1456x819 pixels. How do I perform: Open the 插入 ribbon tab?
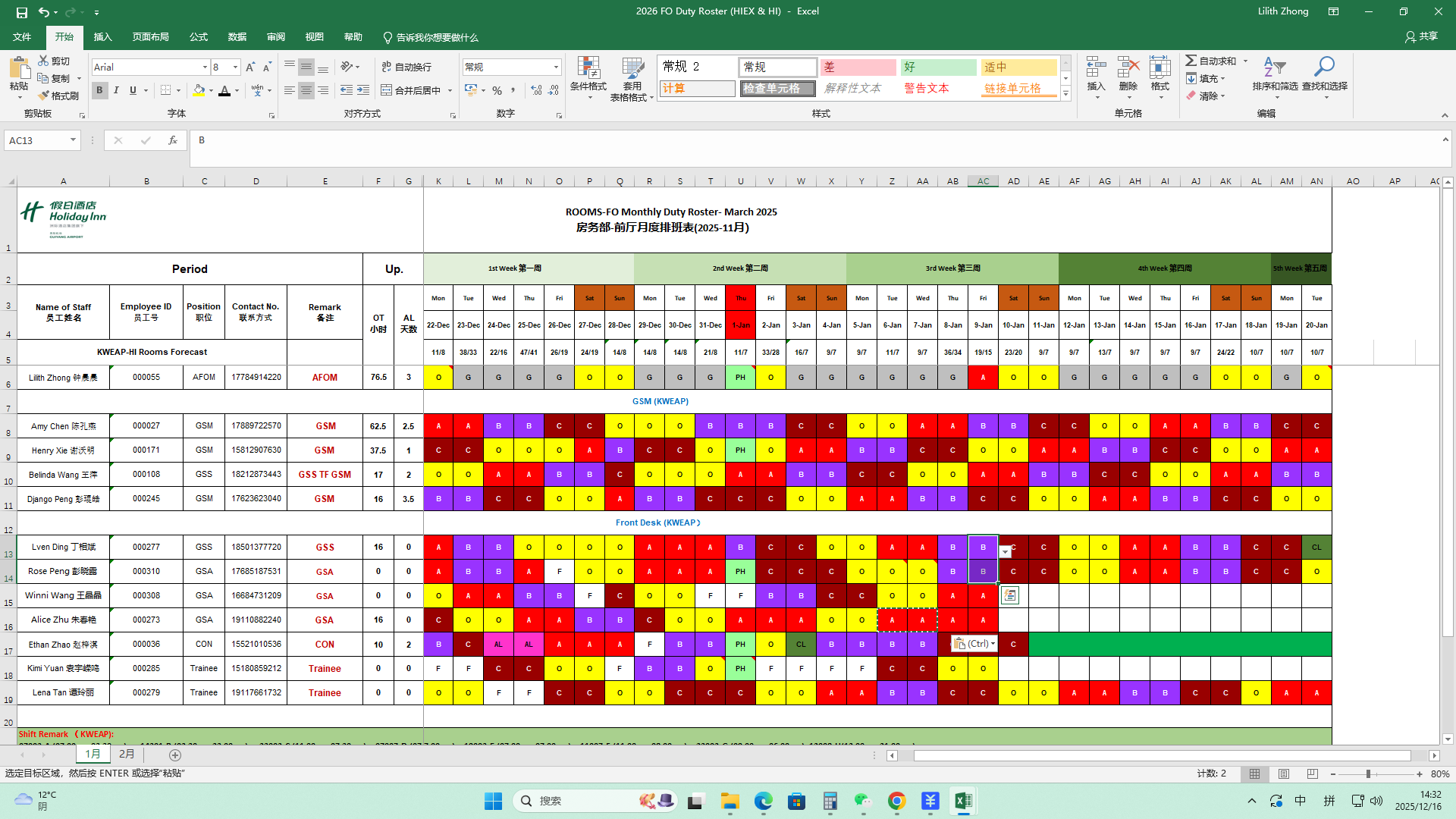102,37
